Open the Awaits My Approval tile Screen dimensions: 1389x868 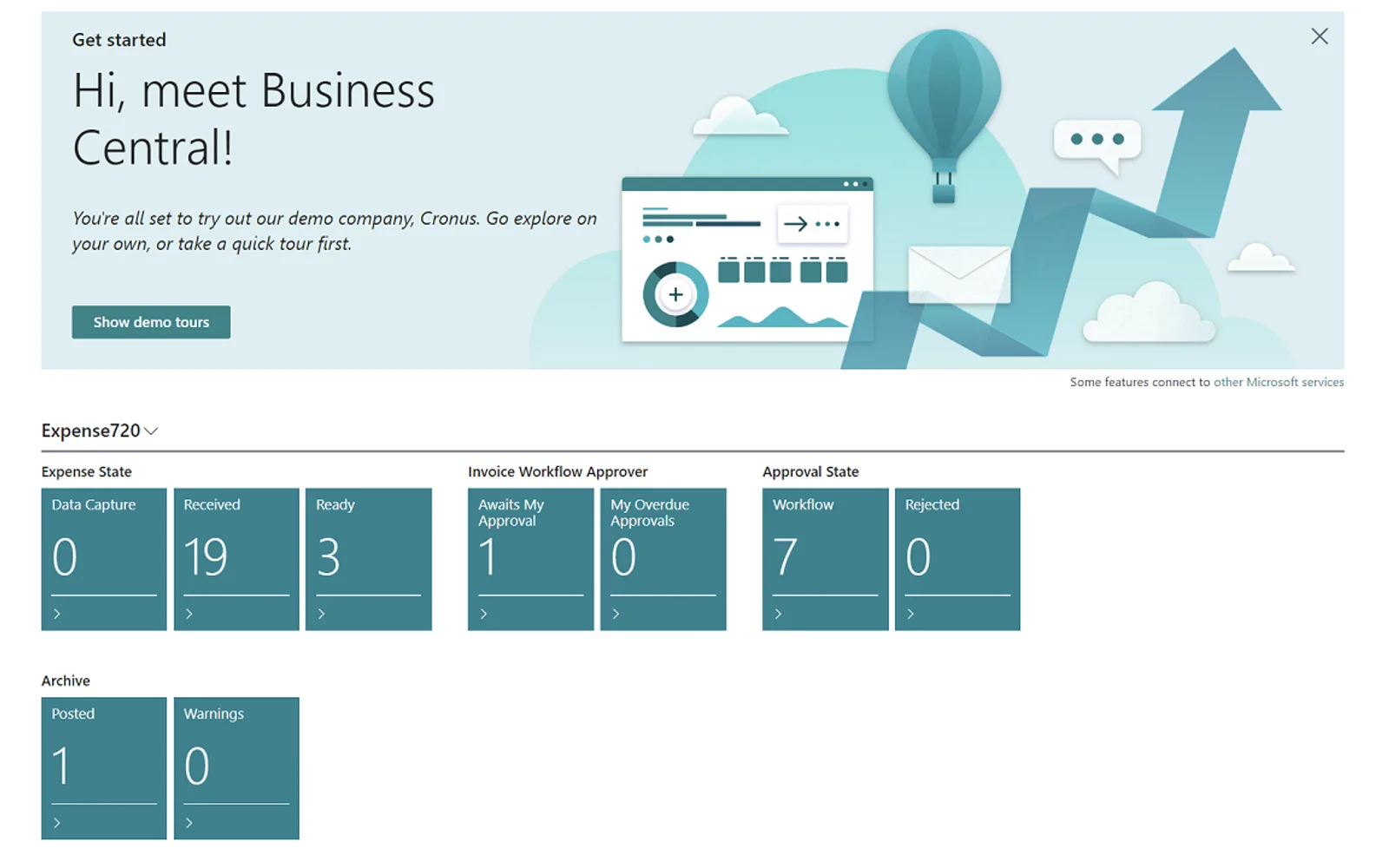click(x=530, y=559)
